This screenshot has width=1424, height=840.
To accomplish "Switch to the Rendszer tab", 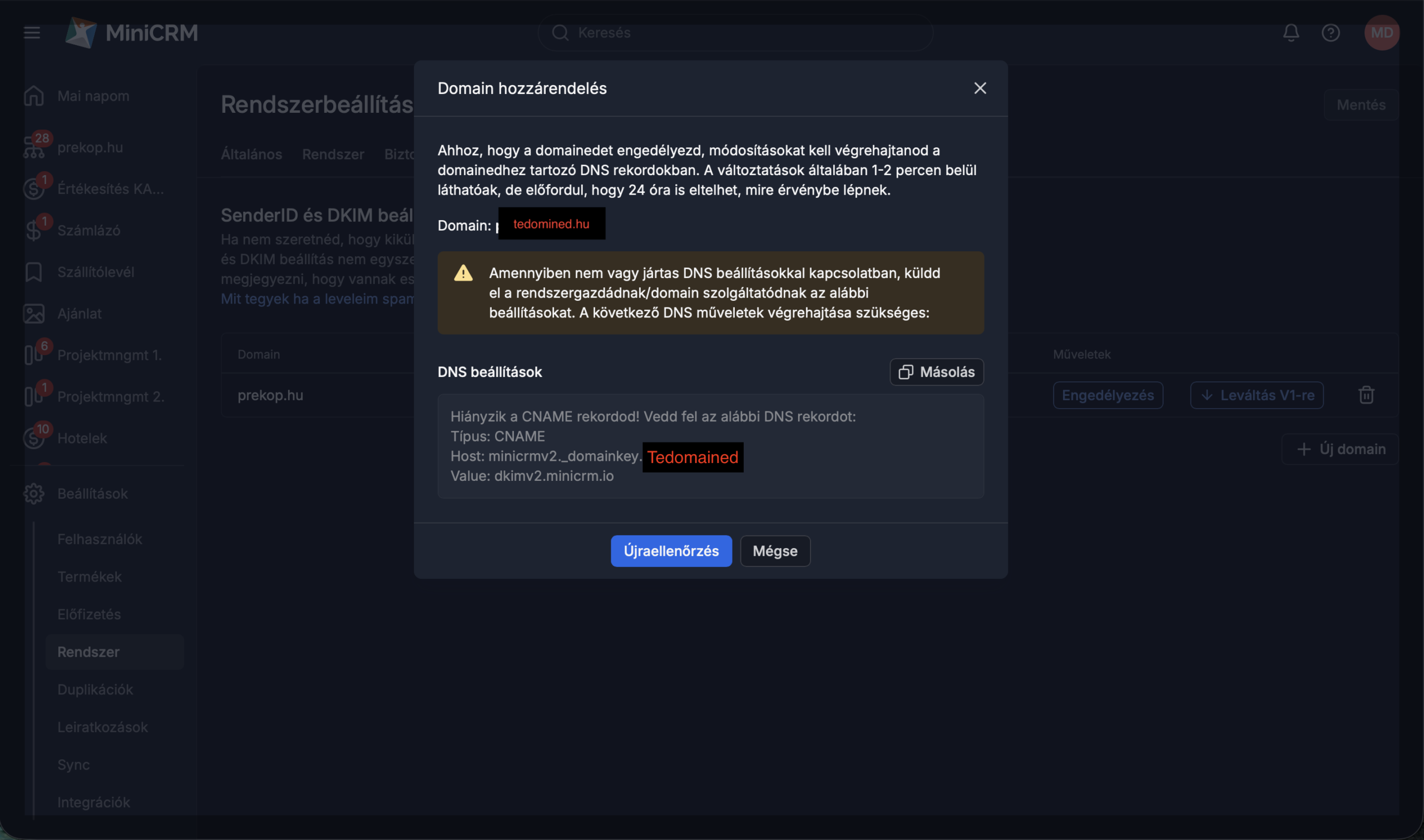I will (x=333, y=155).
